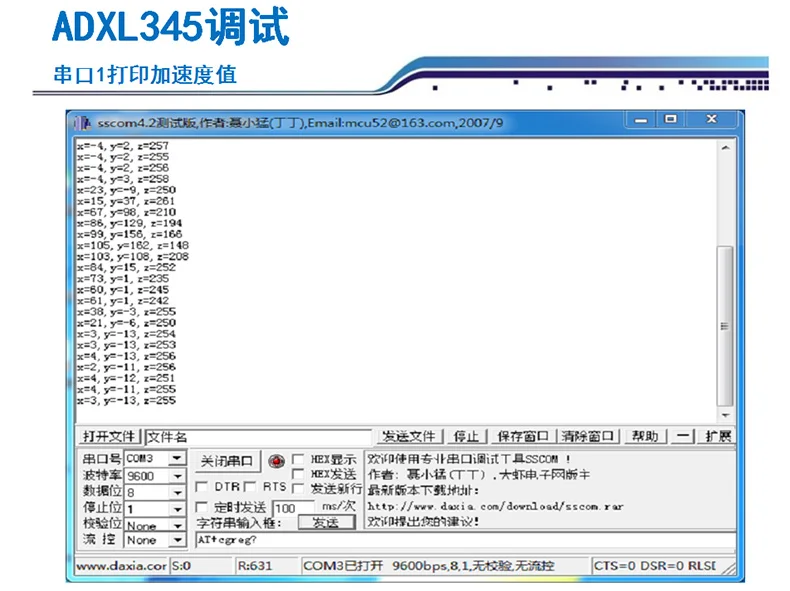
Task: Click the sscom application icon in title bar
Action: (83, 123)
